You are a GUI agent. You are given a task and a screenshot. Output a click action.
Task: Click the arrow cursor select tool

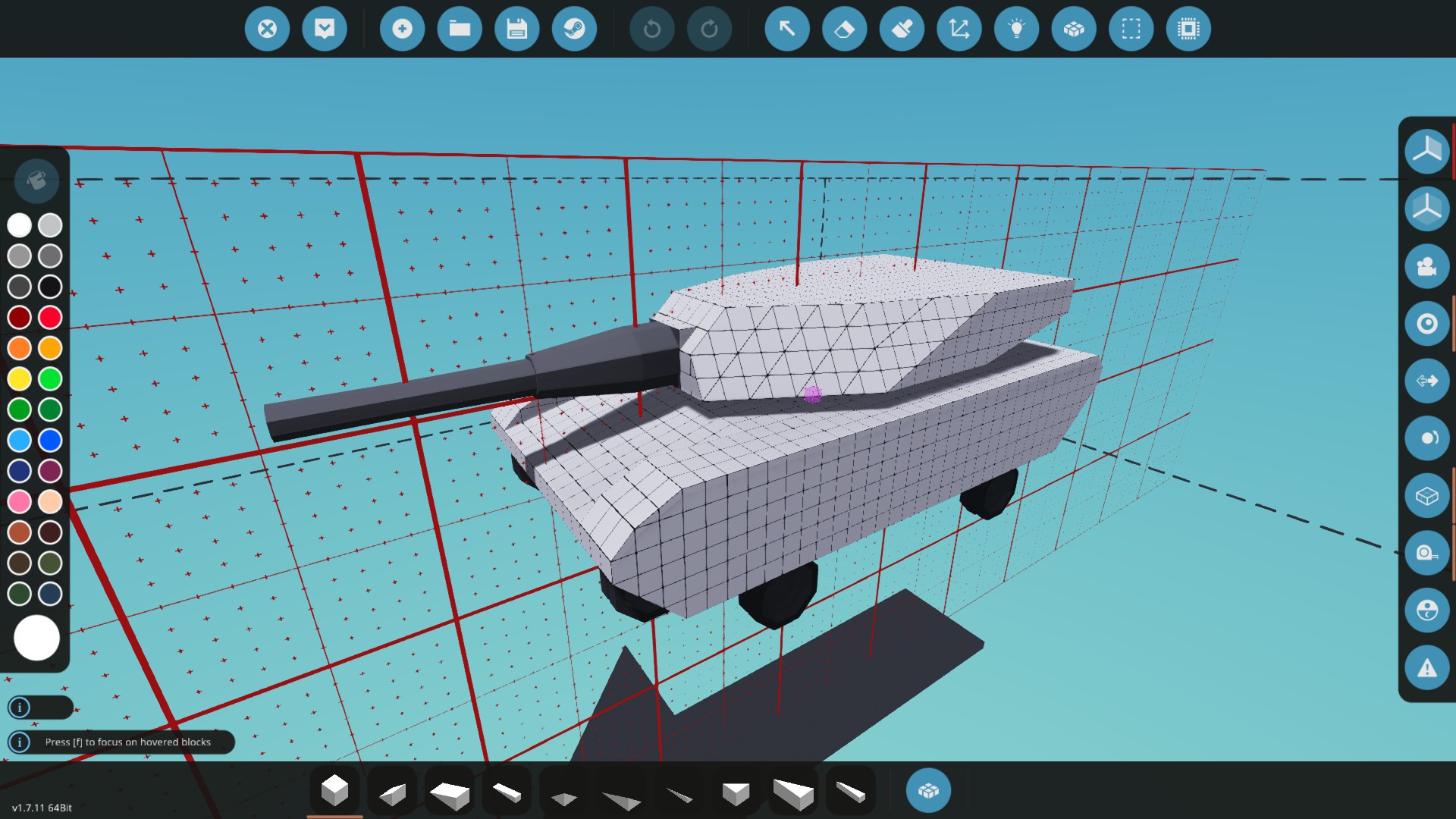point(787,29)
